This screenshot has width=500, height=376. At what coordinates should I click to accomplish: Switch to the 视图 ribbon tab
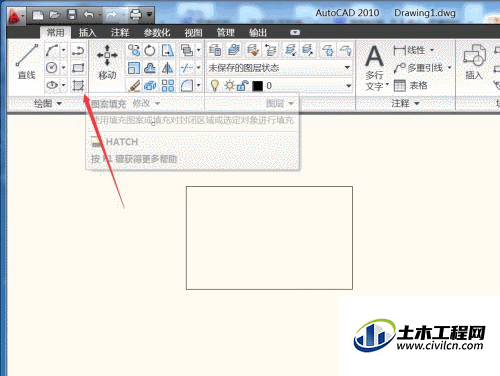click(193, 32)
